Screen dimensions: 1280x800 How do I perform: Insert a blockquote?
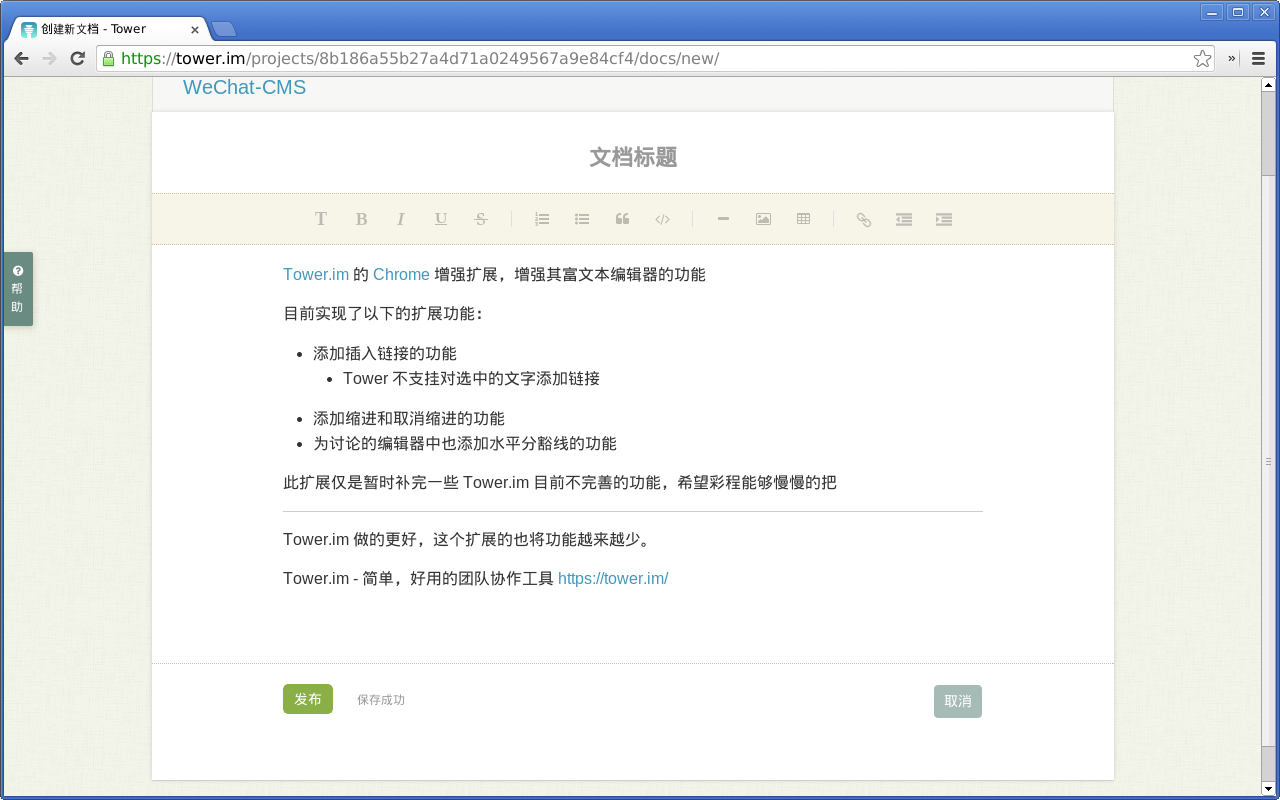(622, 219)
